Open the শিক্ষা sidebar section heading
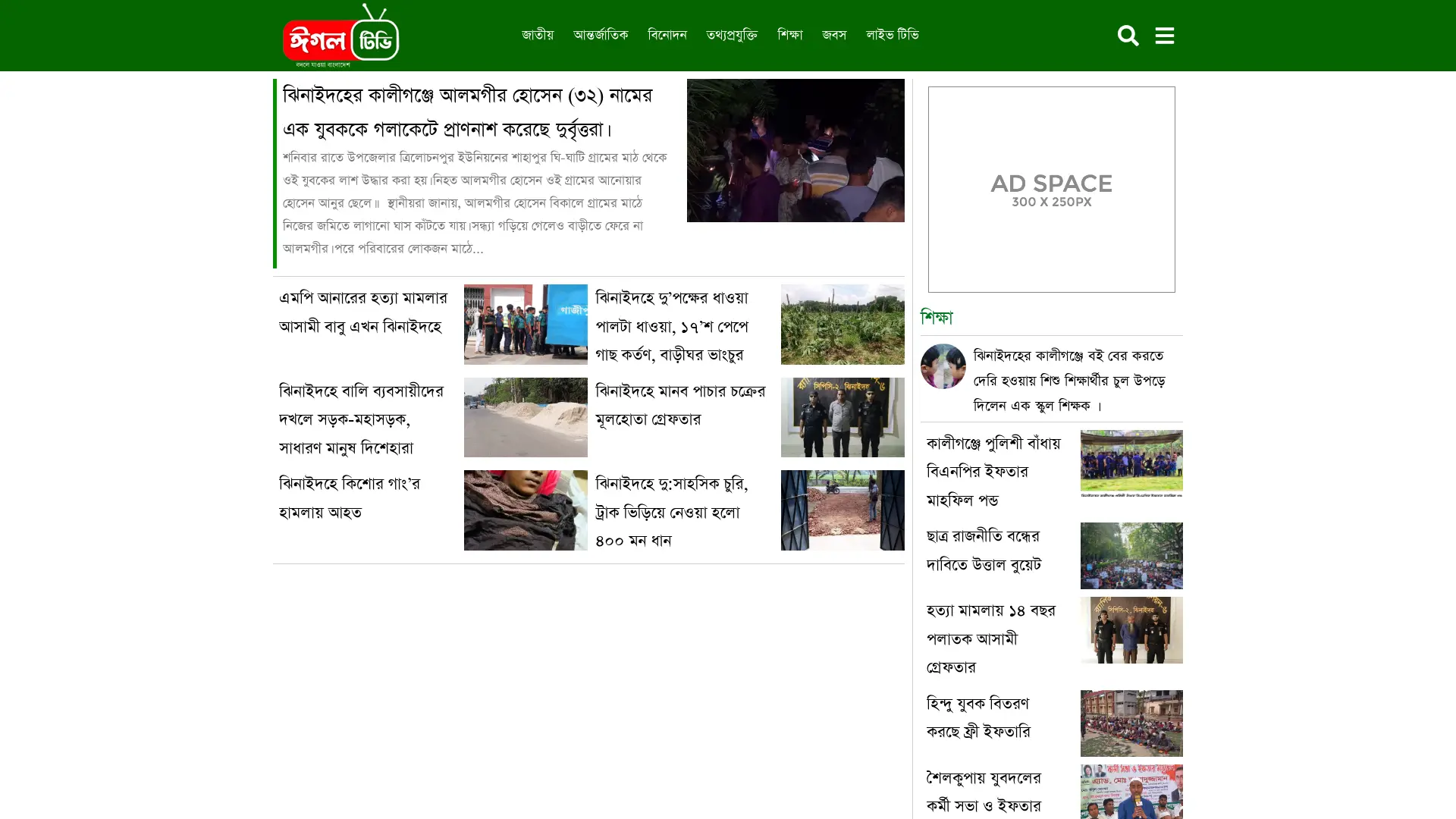 pos(937,317)
